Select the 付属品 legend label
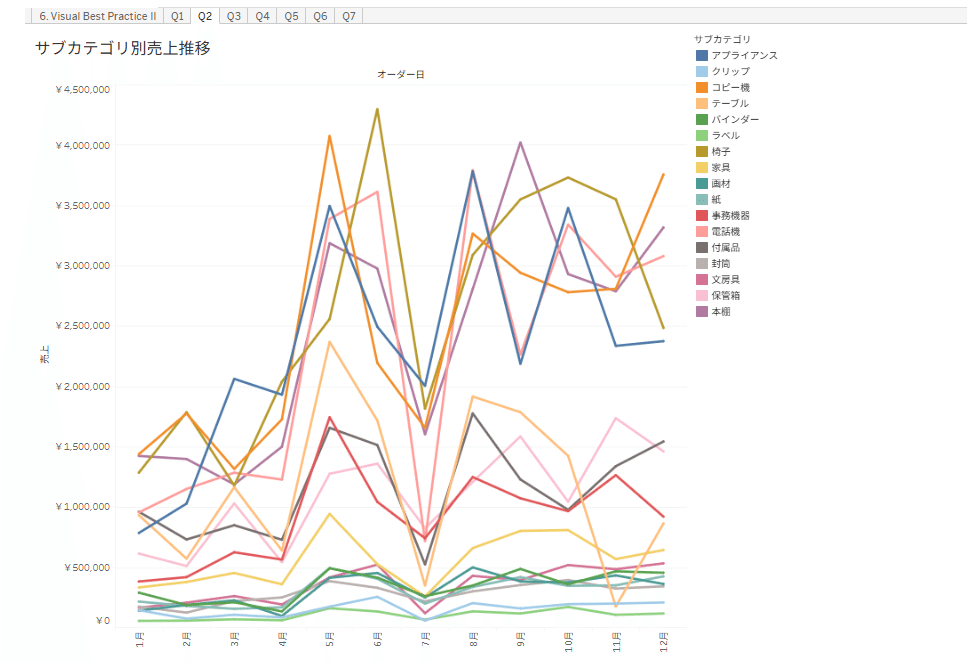Image resolution: width=967 pixels, height=662 pixels. (x=726, y=247)
